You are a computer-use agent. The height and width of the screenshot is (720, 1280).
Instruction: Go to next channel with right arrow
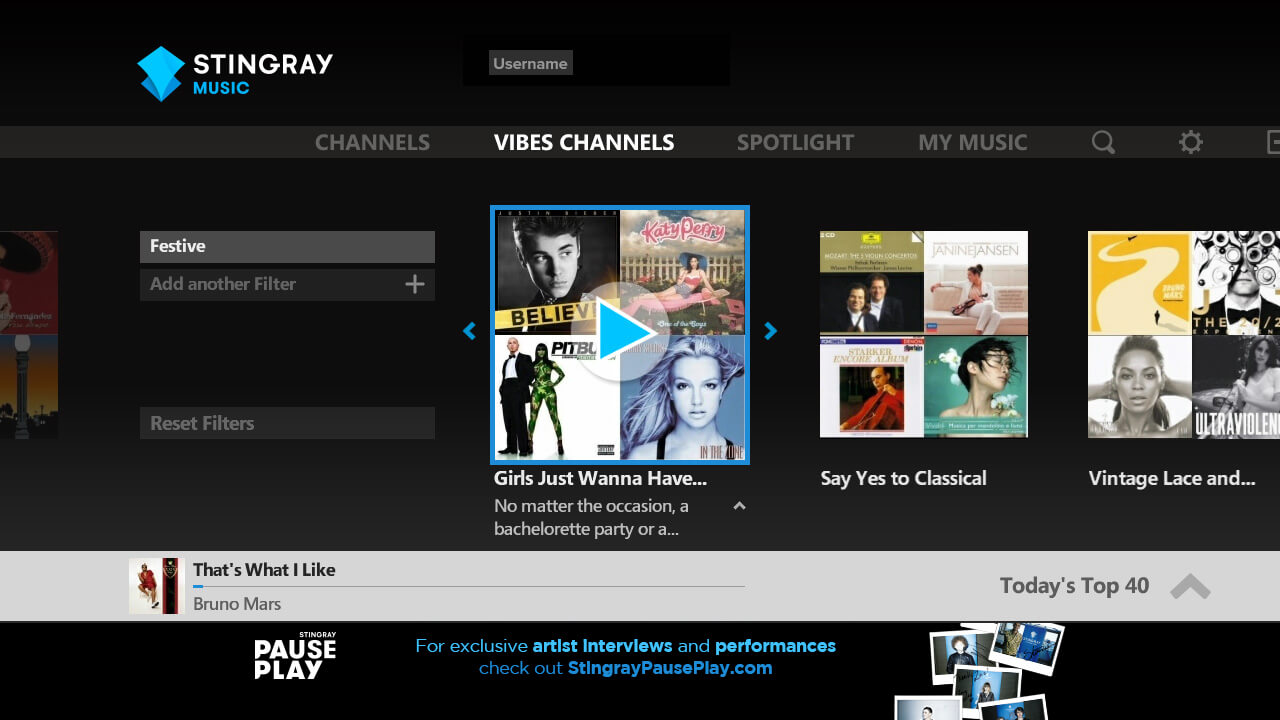tap(770, 331)
